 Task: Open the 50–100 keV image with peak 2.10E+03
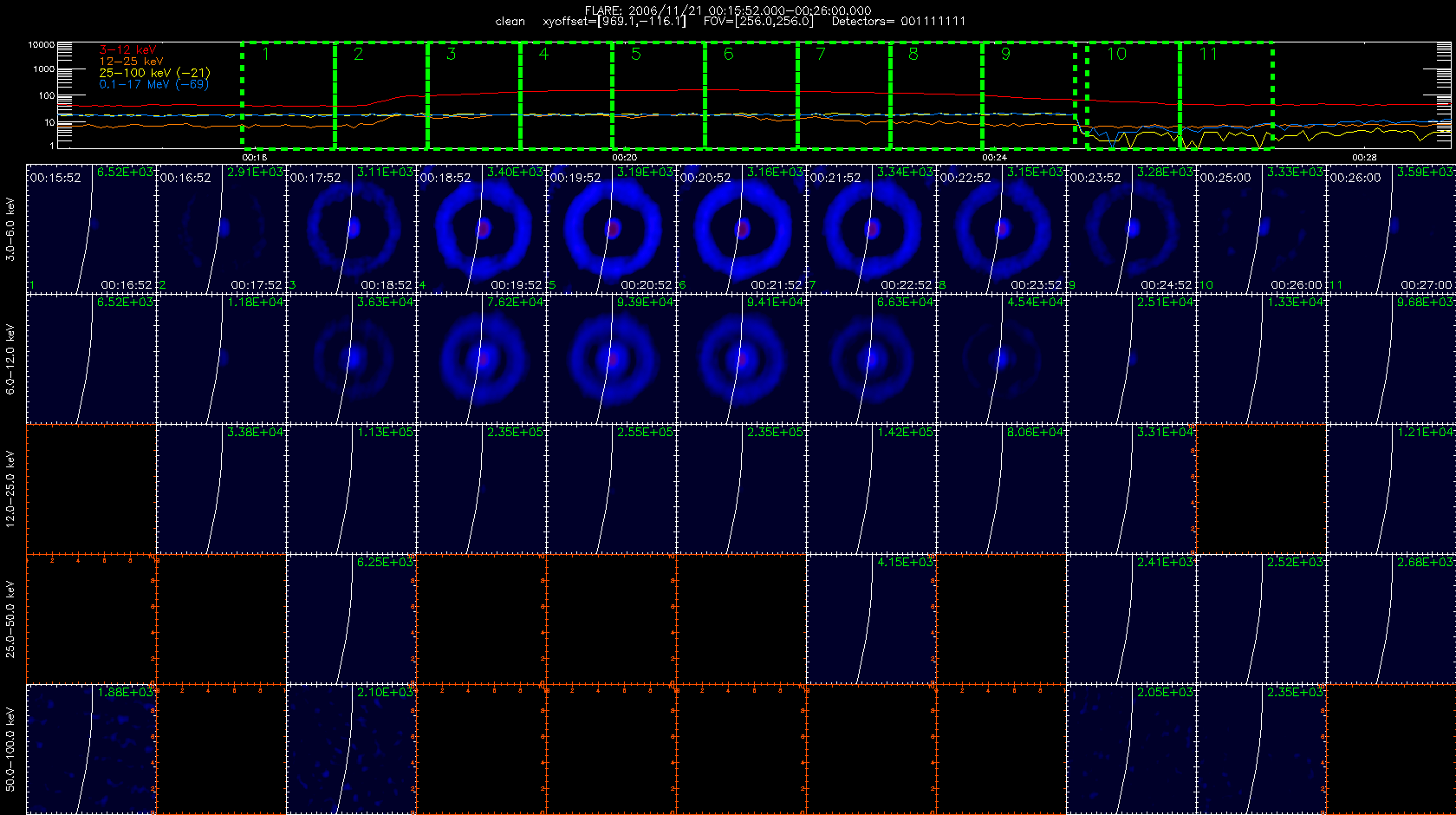click(x=351, y=749)
